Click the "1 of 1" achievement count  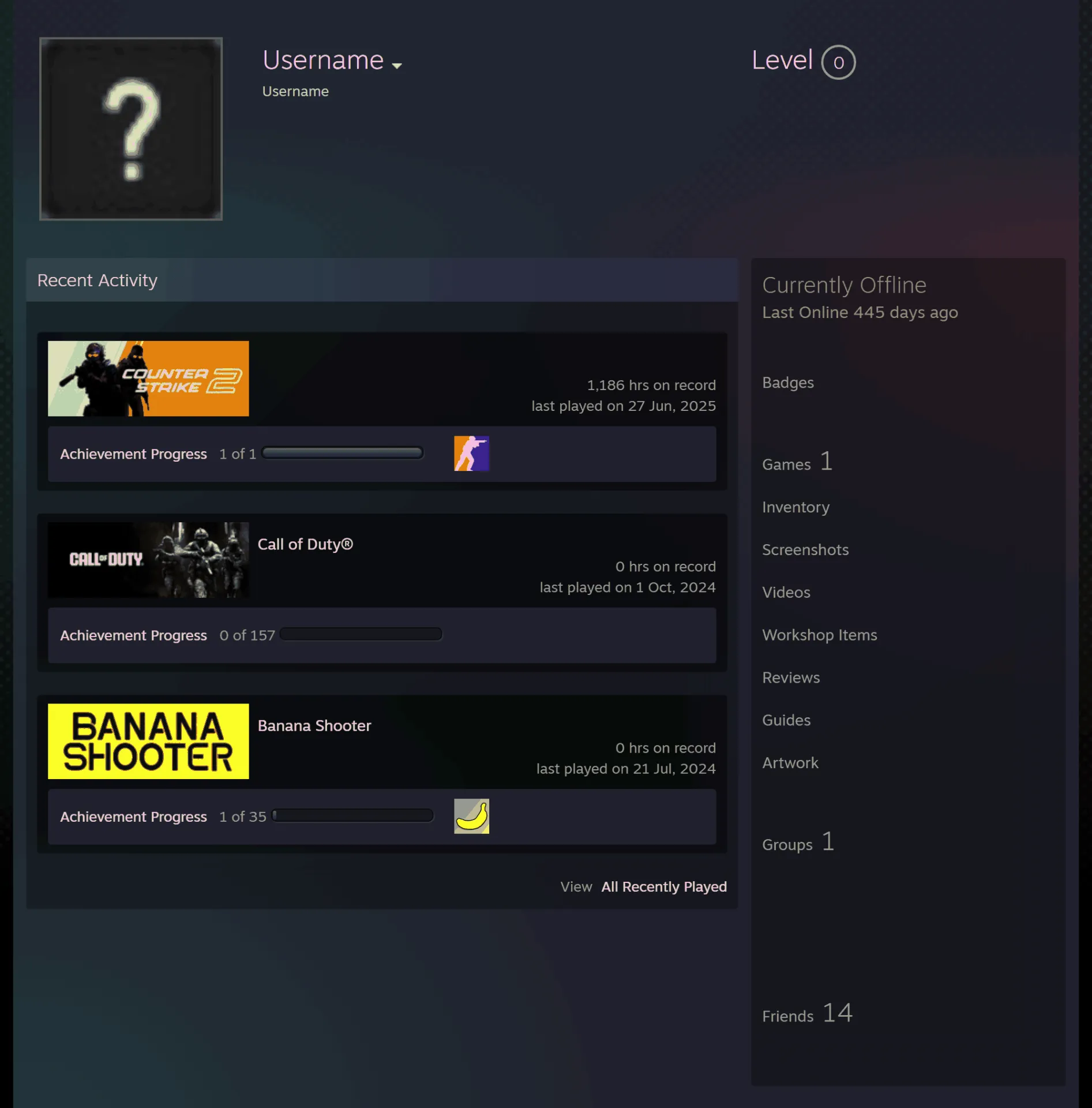point(237,454)
